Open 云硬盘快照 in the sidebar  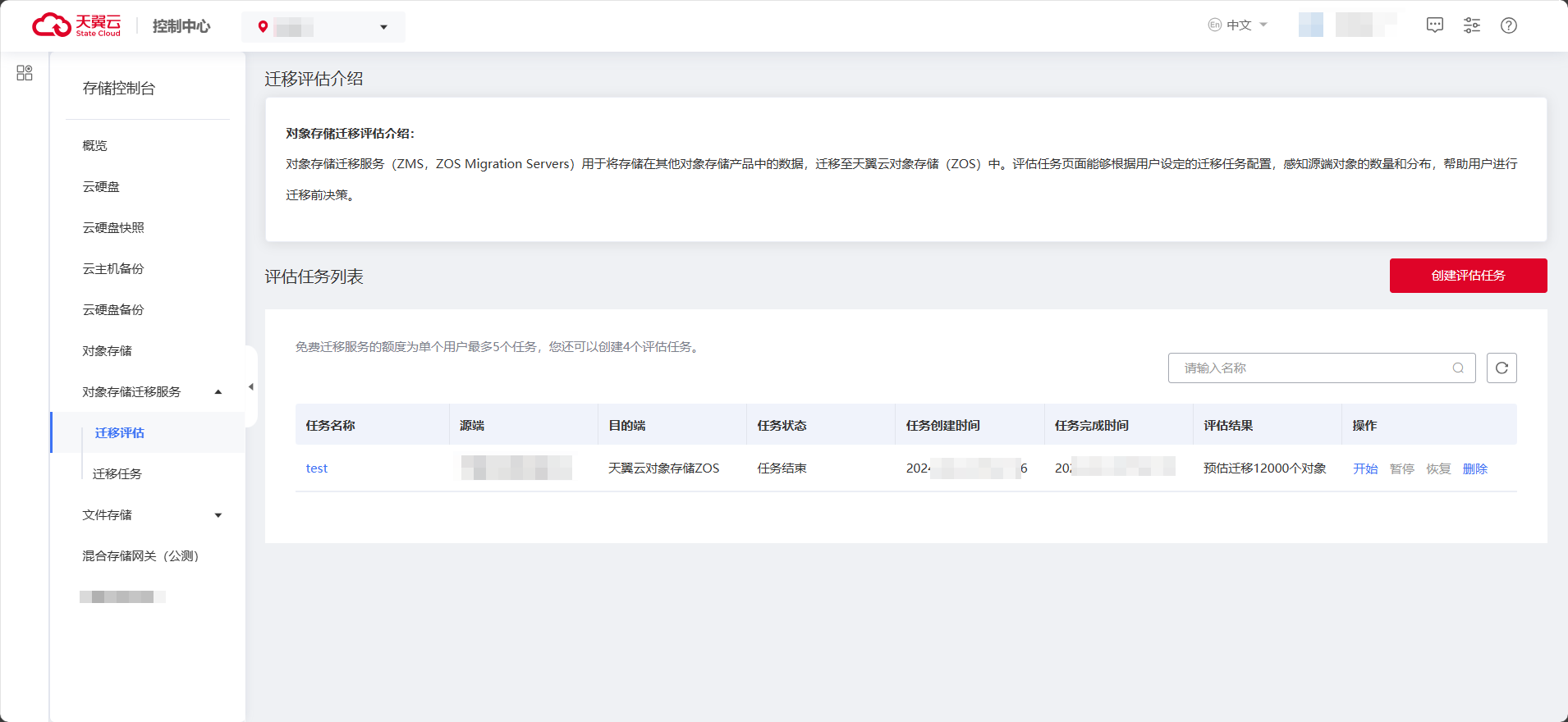(x=113, y=227)
